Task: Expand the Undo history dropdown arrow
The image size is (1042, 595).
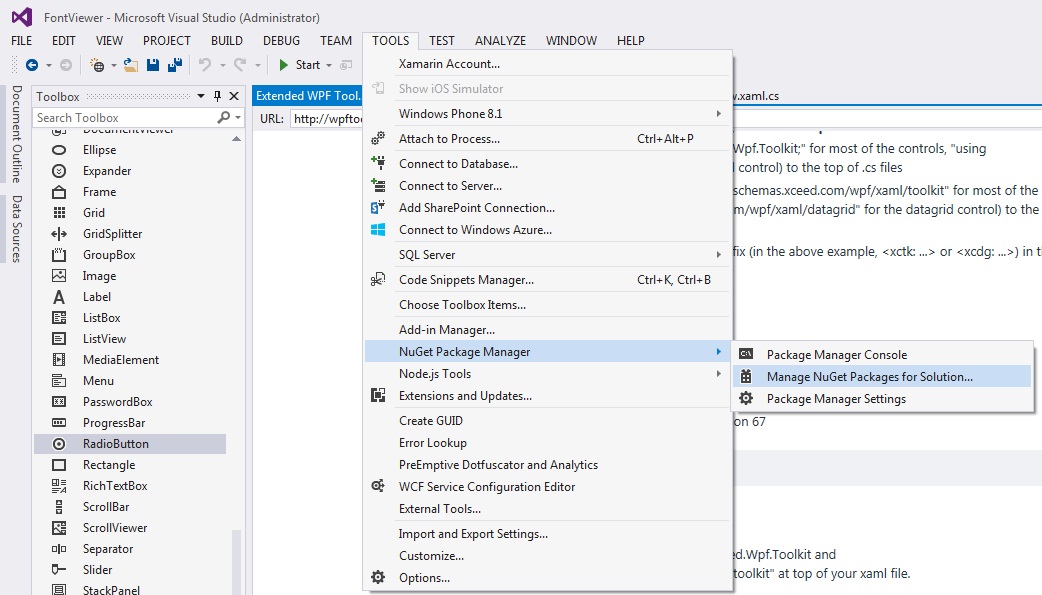Action: tap(223, 65)
